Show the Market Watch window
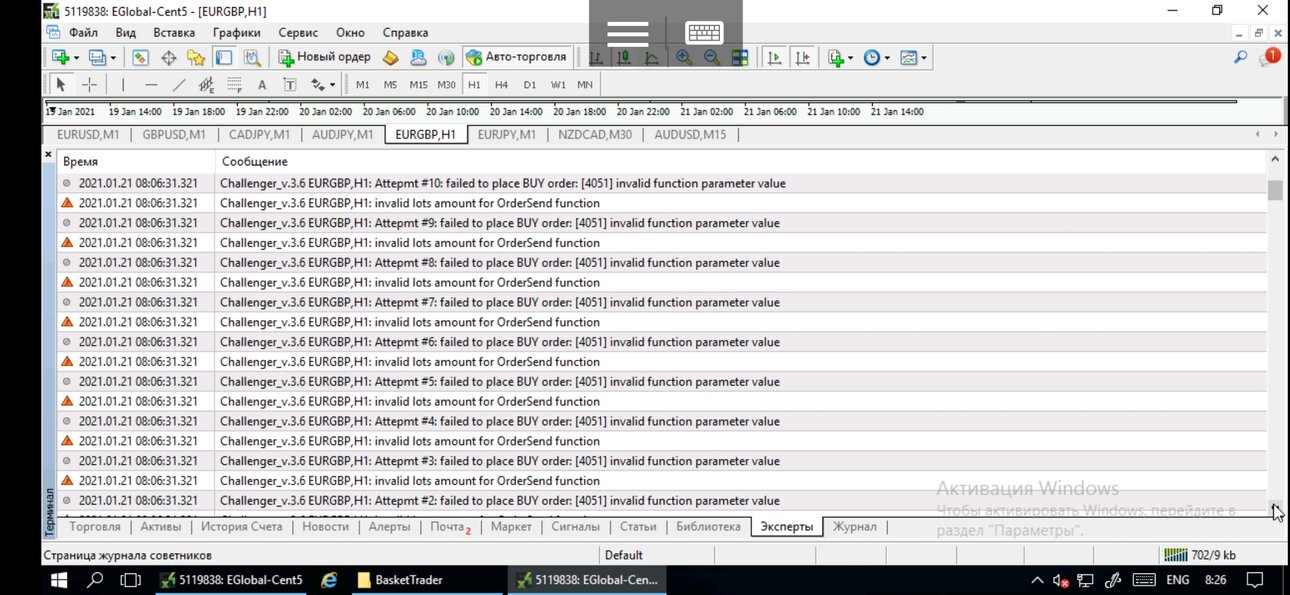 coord(140,58)
